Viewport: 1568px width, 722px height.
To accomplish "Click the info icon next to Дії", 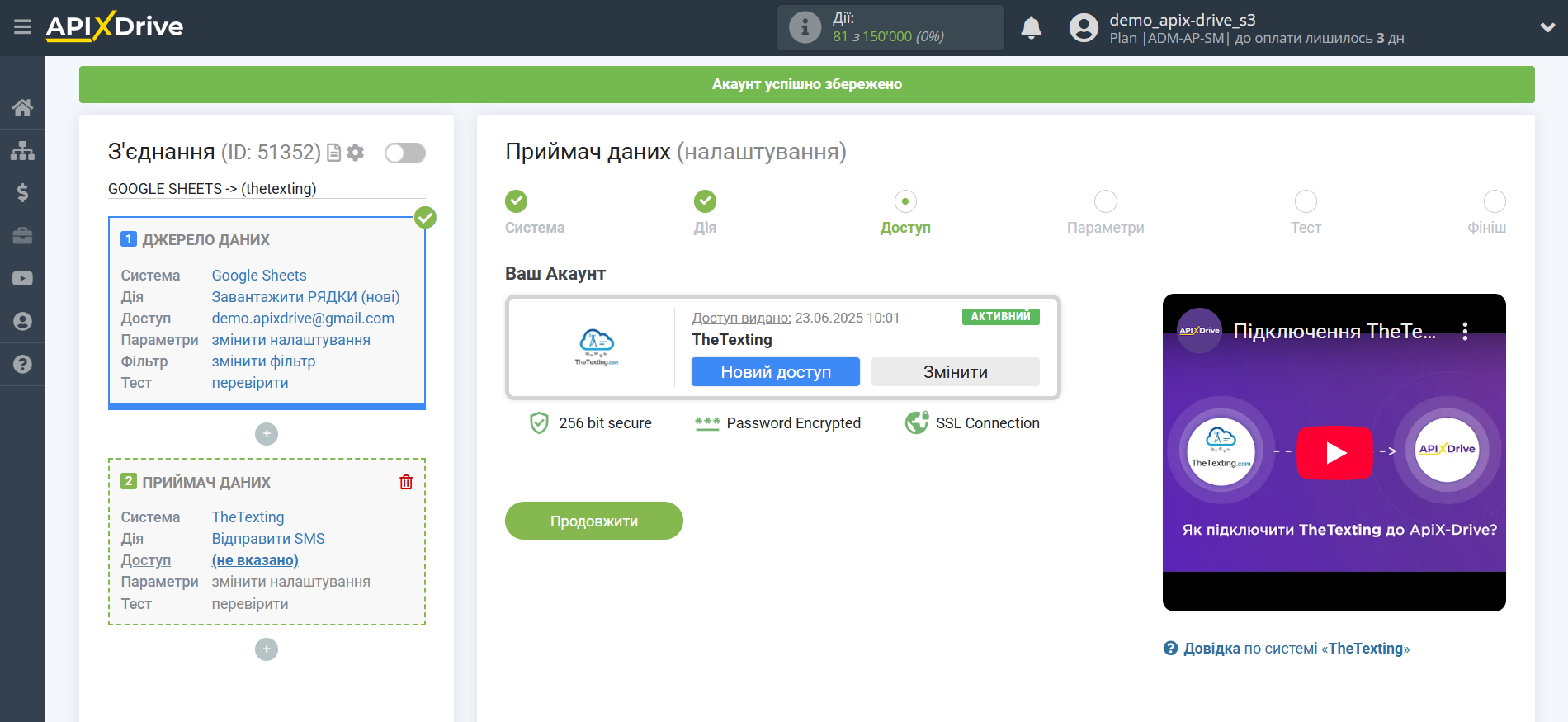I will click(805, 27).
